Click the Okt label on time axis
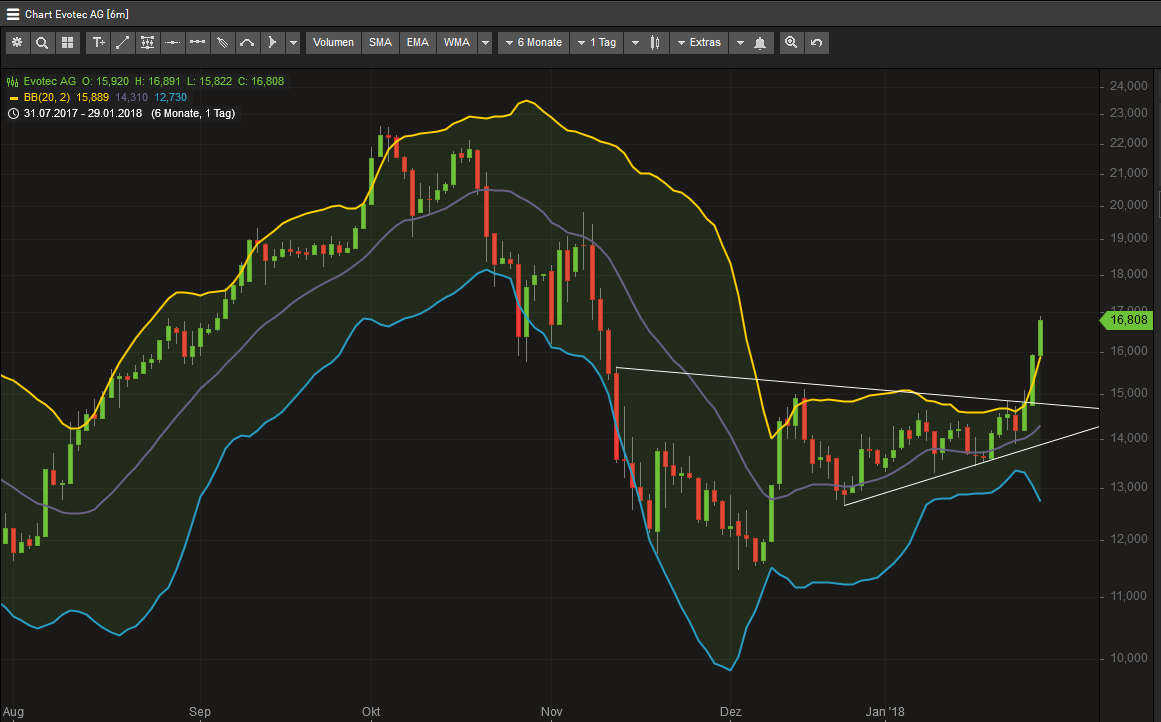Screen dimensions: 1161x722 (371, 712)
